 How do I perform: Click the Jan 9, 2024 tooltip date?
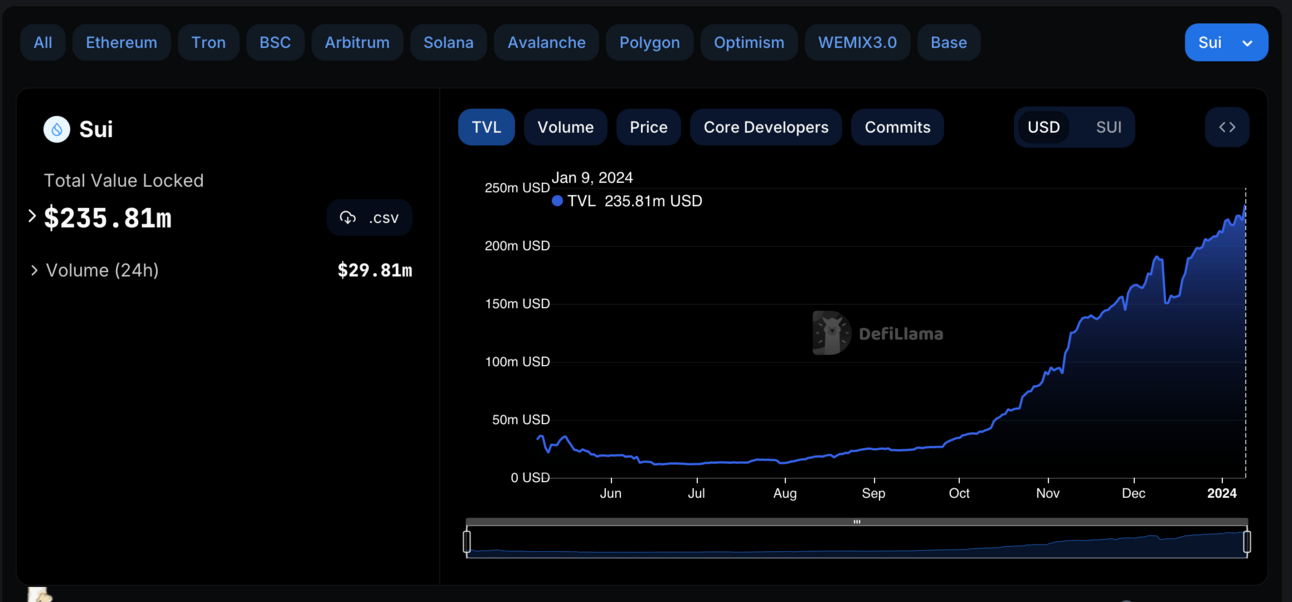click(x=592, y=178)
